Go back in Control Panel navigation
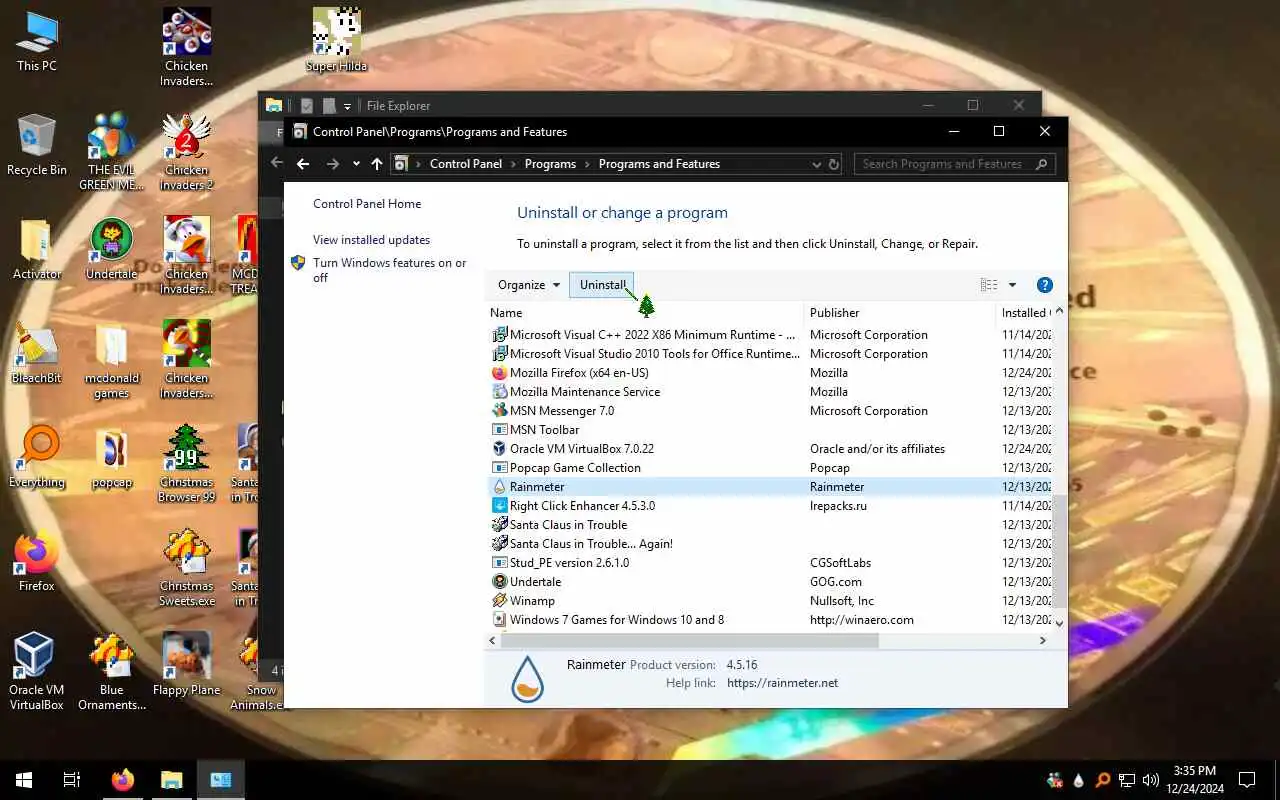 tap(303, 164)
